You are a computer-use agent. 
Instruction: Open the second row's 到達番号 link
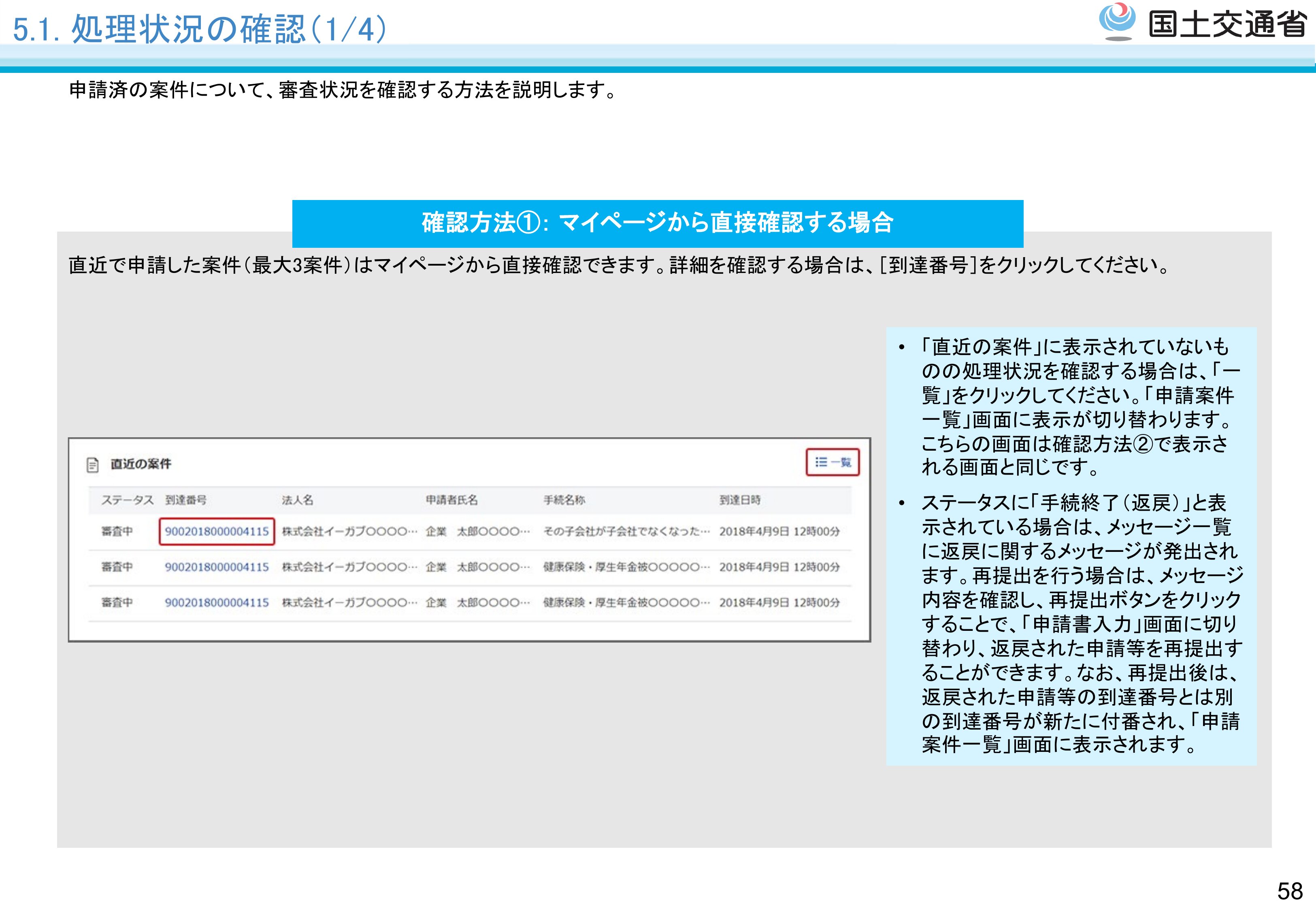[x=217, y=567]
